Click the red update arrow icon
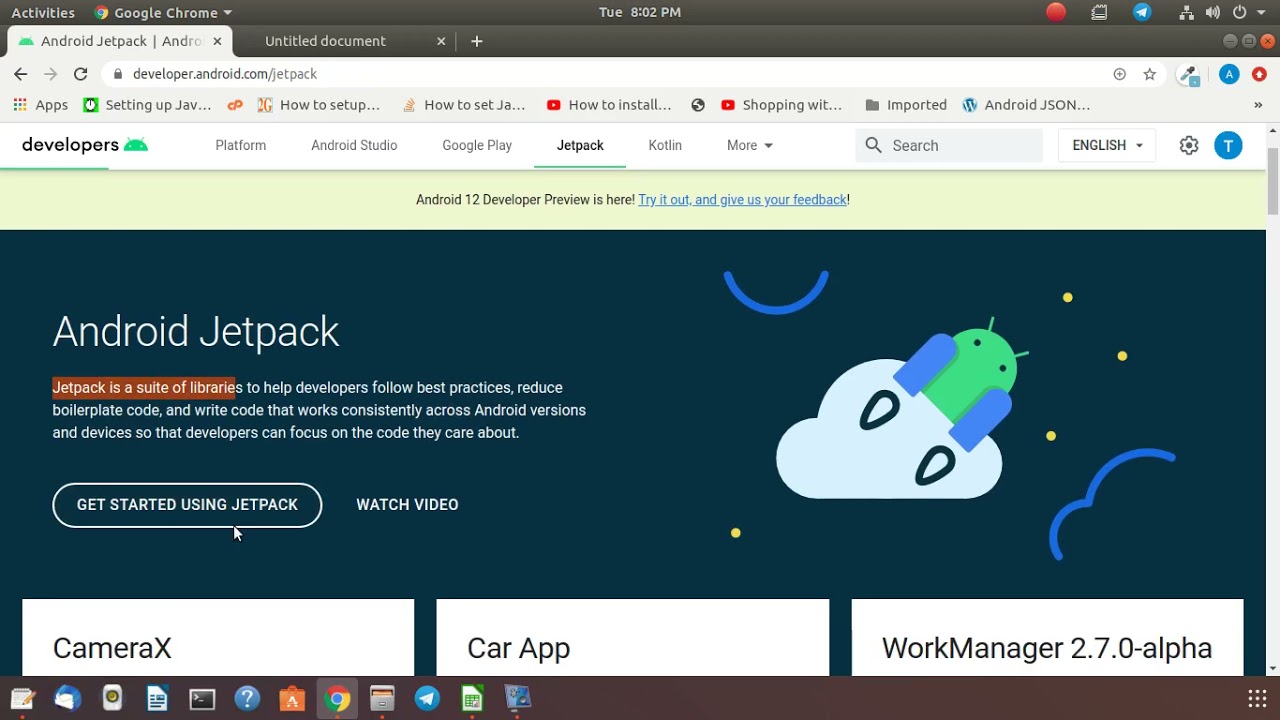Viewport: 1280px width, 720px height. tap(1259, 74)
